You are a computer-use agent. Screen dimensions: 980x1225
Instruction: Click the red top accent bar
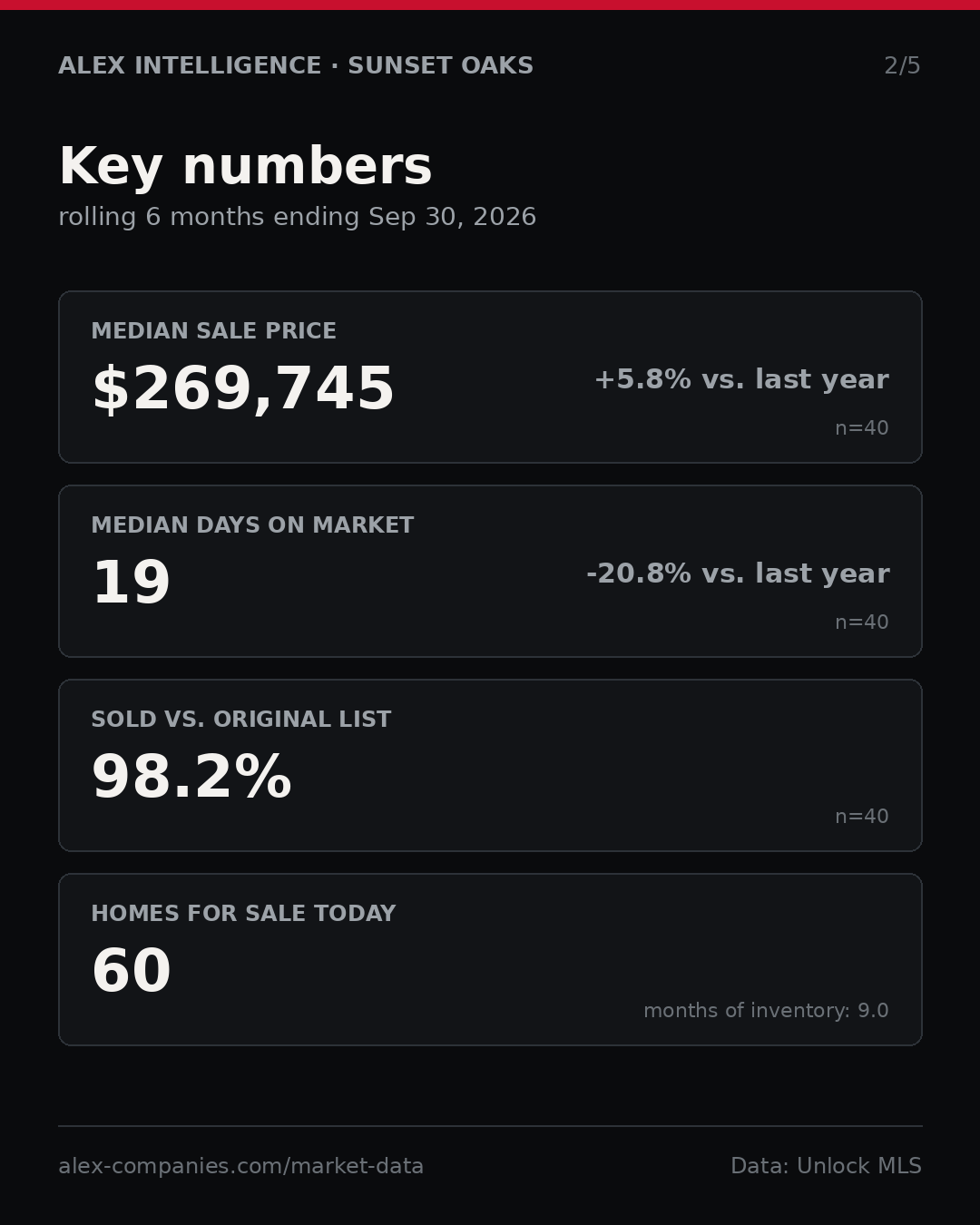click(490, 5)
